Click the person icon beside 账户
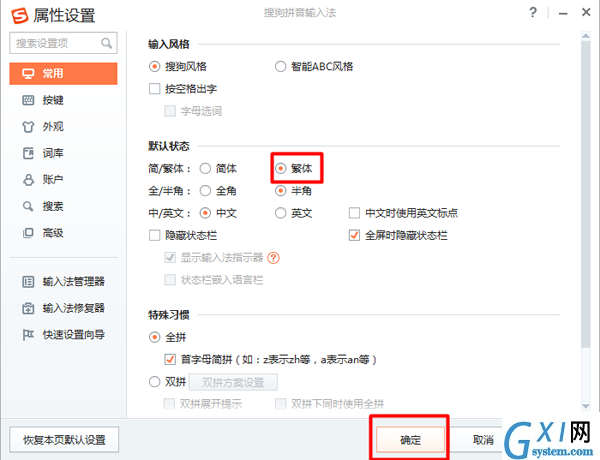The width and height of the screenshot is (600, 460). pos(28,180)
